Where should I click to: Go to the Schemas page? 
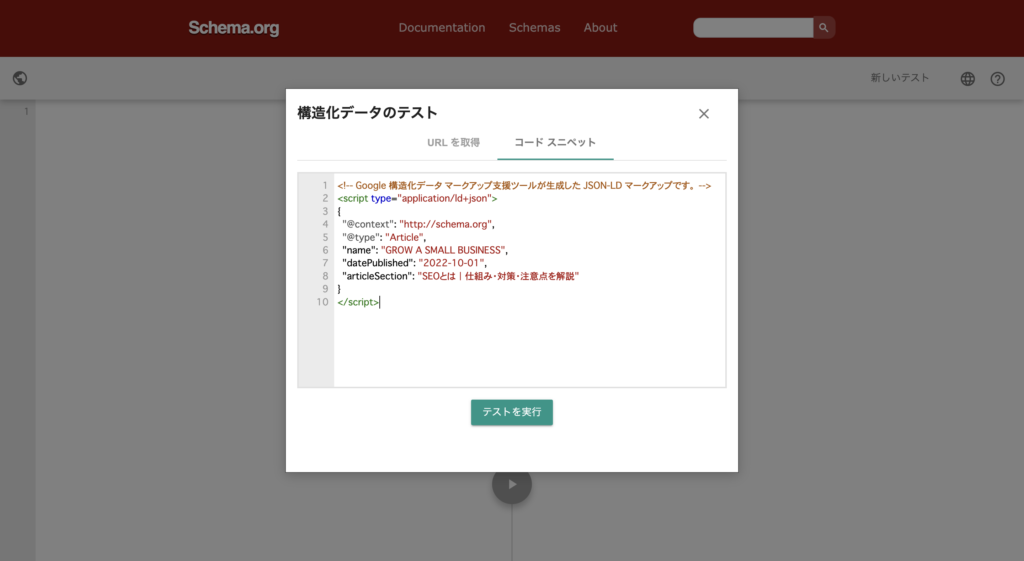point(534,28)
